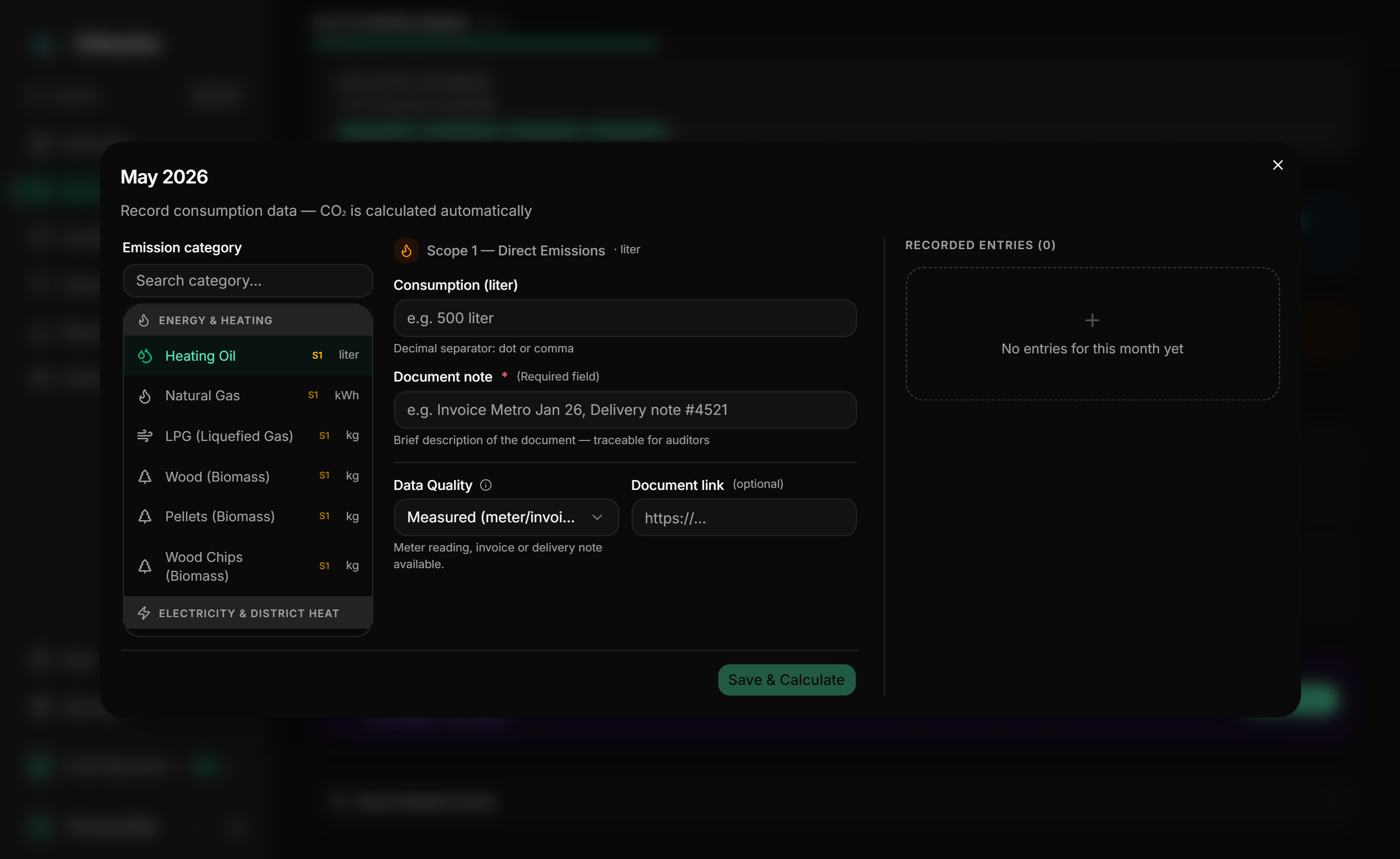Click the Data Quality info icon

point(486,485)
